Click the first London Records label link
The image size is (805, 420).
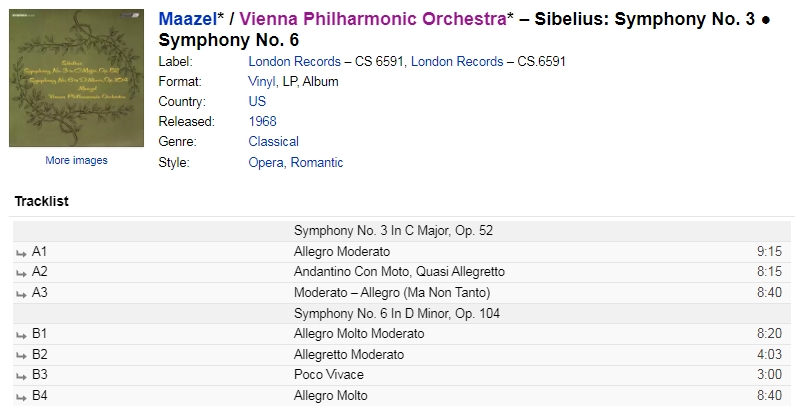295,62
